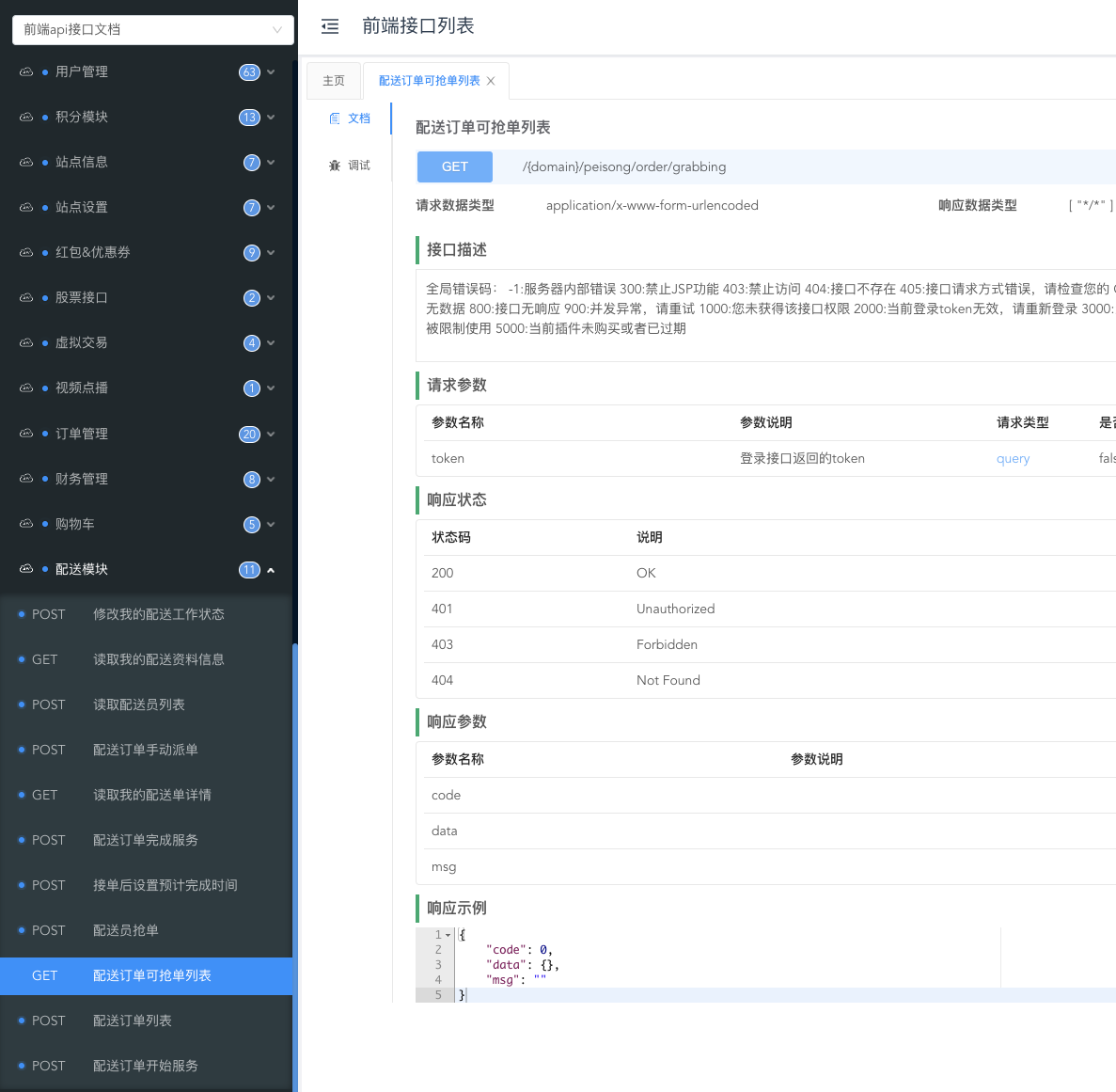Click the 401 status code cell

pyautogui.click(x=442, y=609)
